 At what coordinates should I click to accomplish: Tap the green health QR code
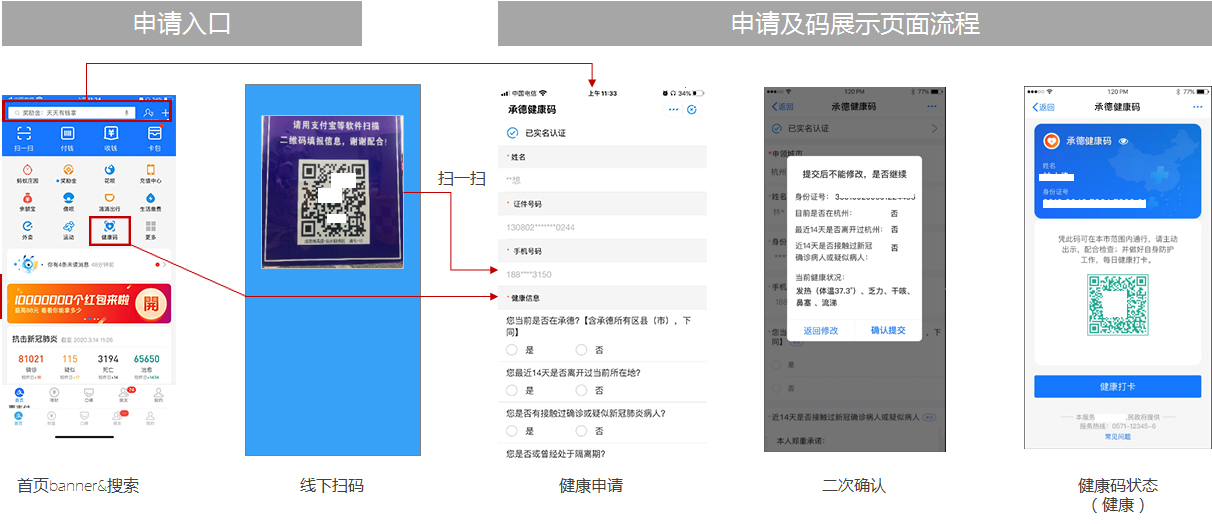pos(1117,307)
